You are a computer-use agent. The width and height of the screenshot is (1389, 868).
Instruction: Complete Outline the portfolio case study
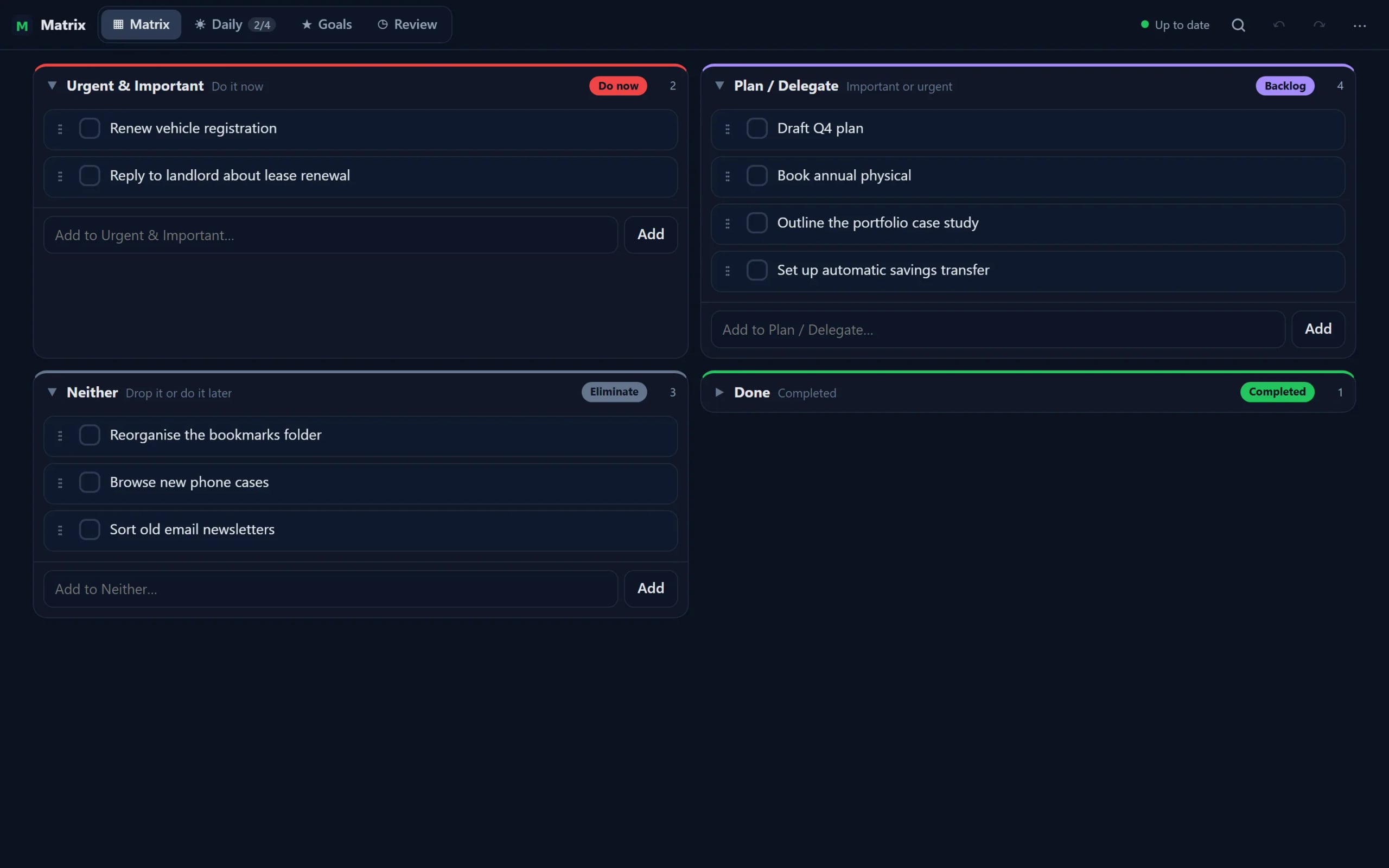(x=756, y=223)
